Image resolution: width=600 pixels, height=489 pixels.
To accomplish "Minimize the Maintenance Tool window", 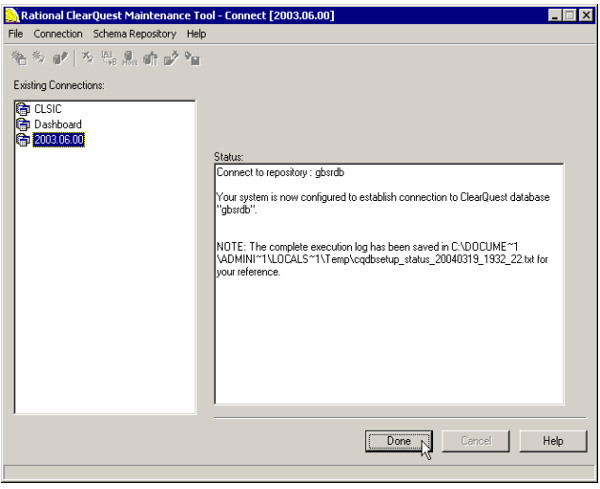I will click(x=555, y=15).
